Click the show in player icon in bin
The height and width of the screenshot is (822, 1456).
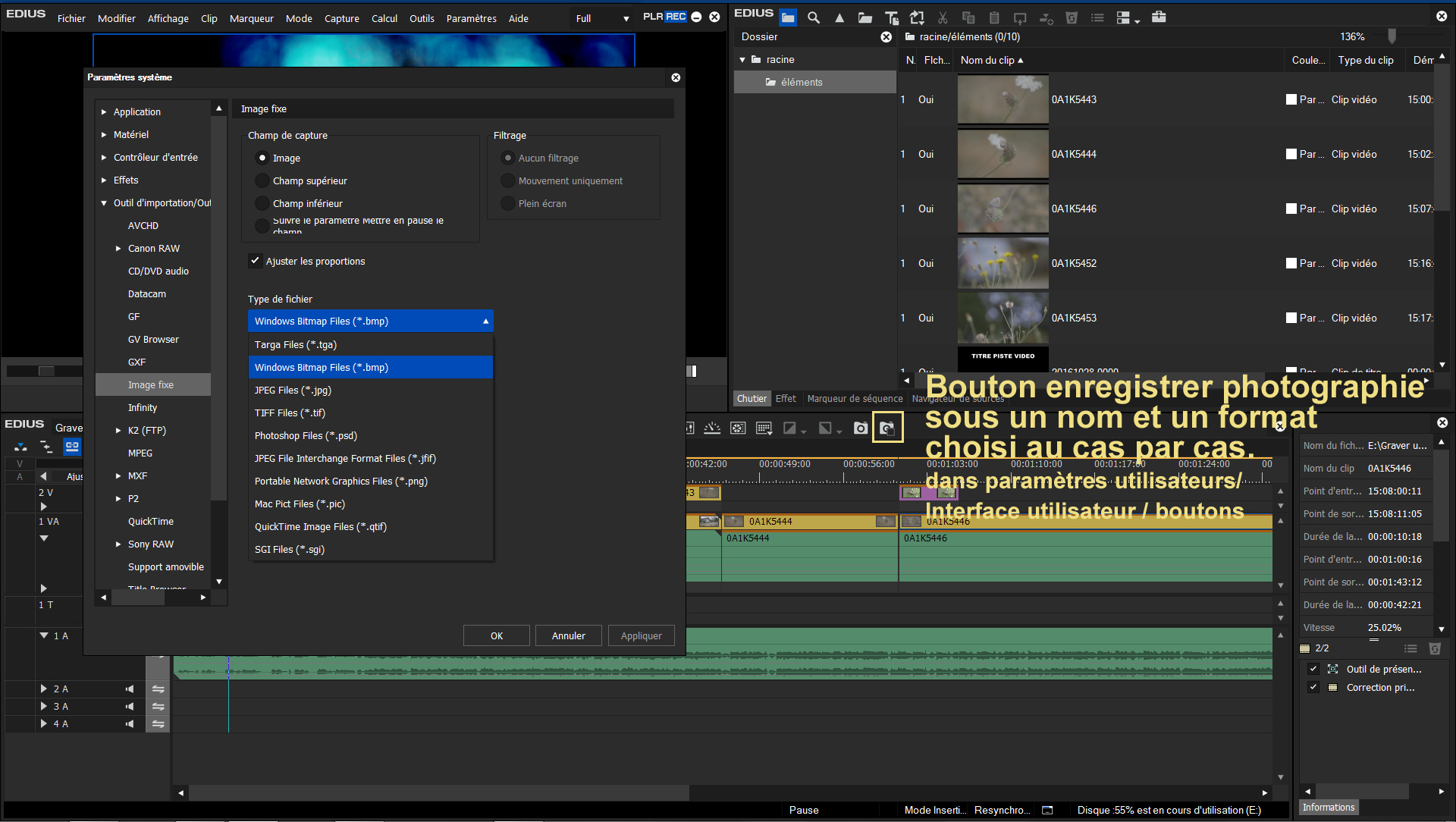point(1020,17)
